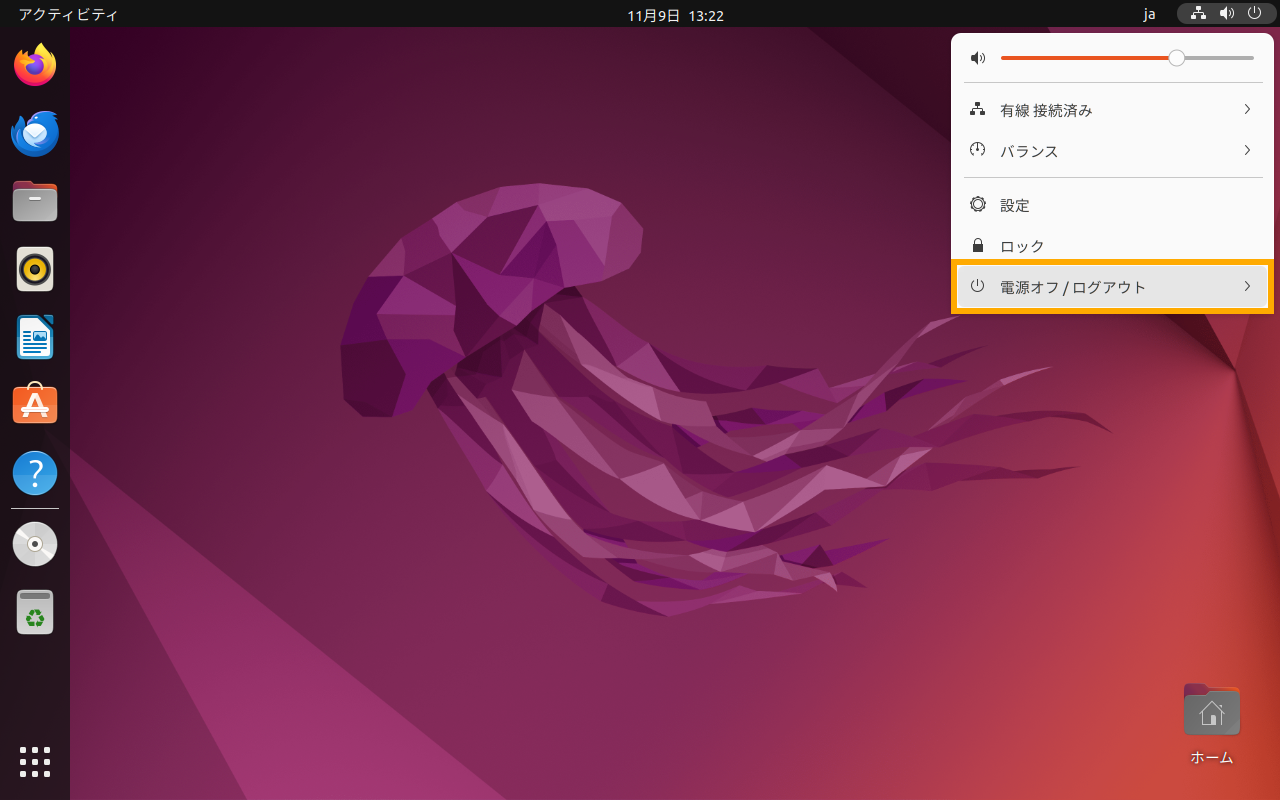
Task: Select バランス power mode entry
Action: (x=1112, y=151)
